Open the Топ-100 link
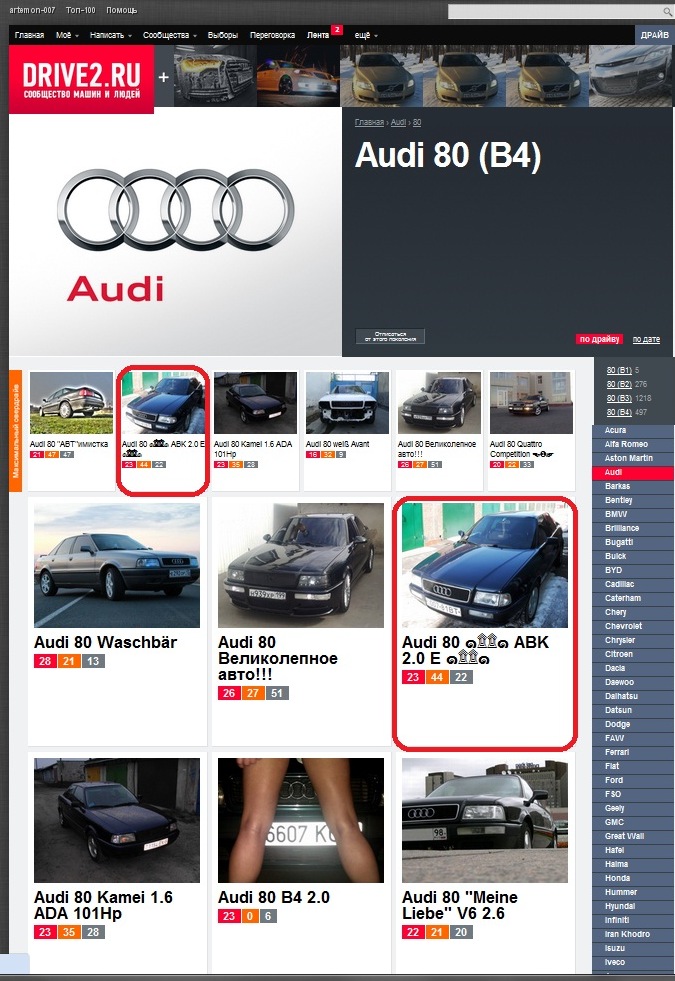 (x=81, y=11)
